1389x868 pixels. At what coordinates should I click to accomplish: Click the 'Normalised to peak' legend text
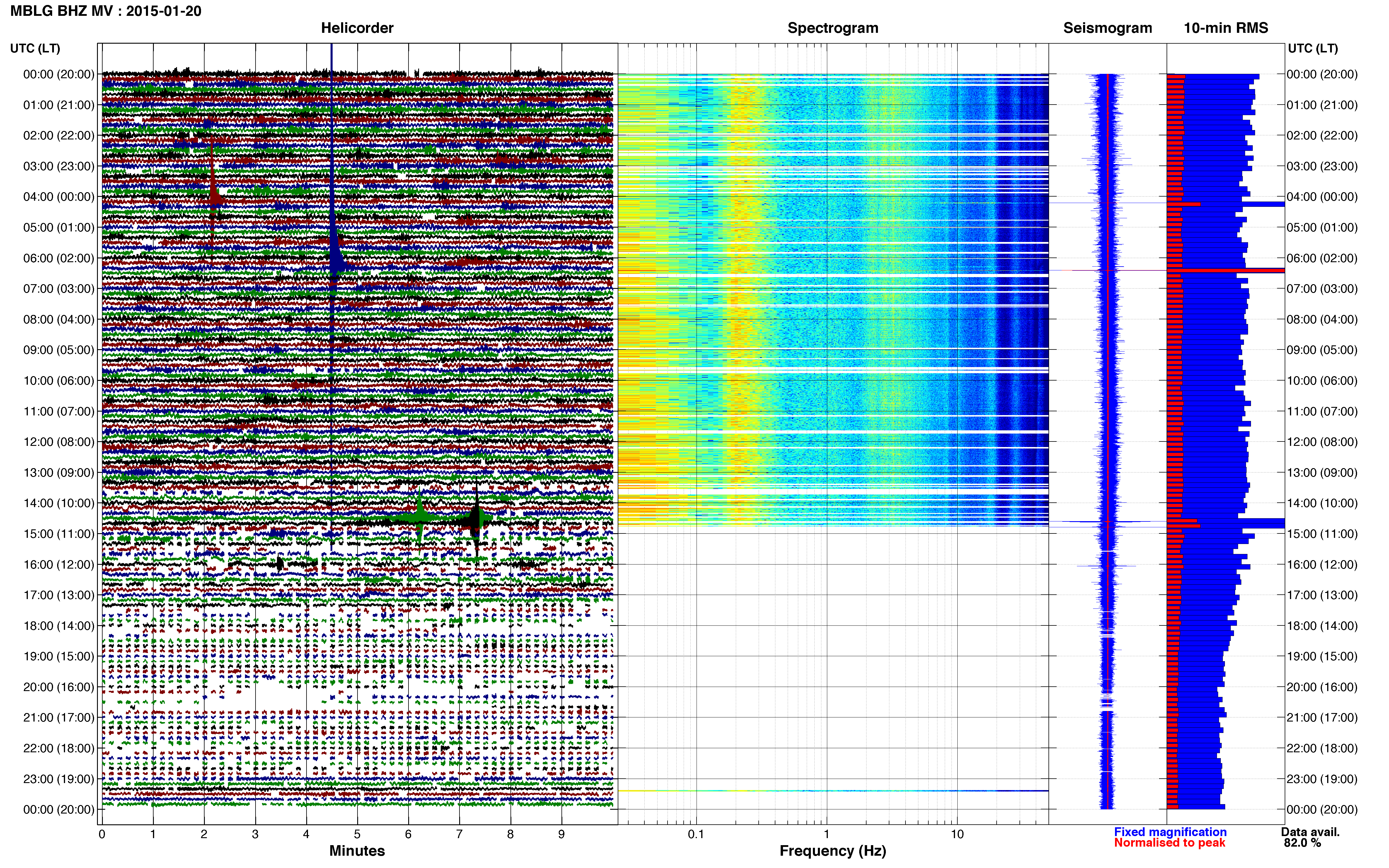[1170, 843]
